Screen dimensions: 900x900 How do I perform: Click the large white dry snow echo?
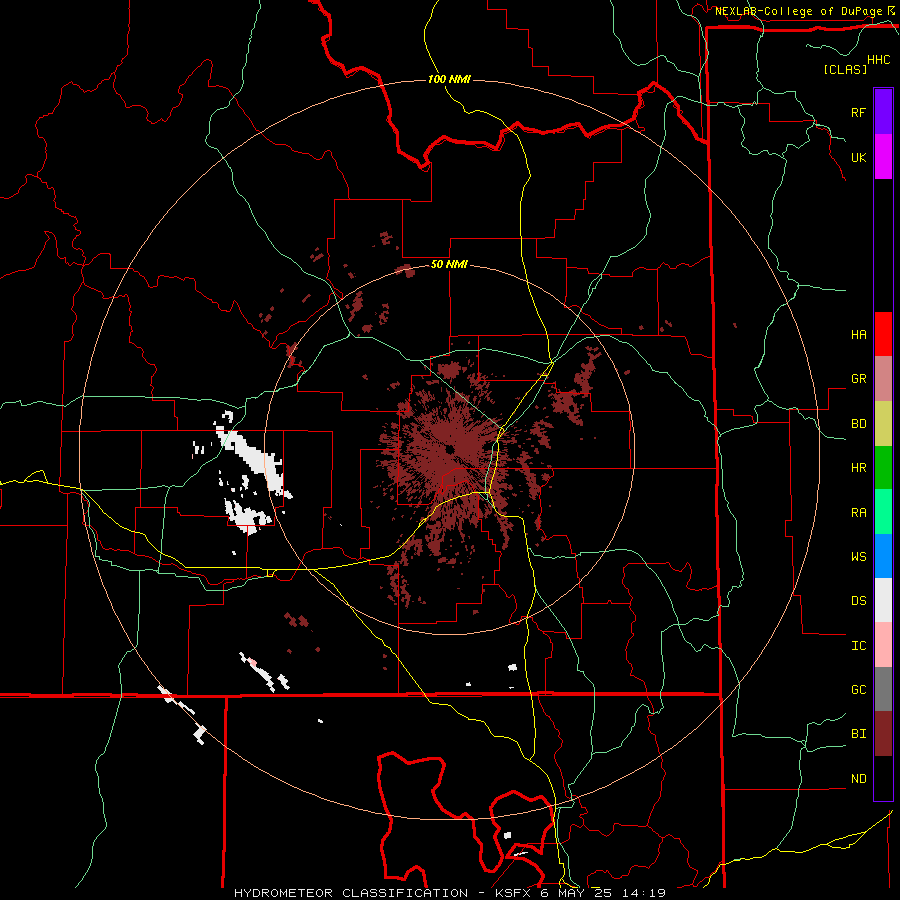point(253,459)
